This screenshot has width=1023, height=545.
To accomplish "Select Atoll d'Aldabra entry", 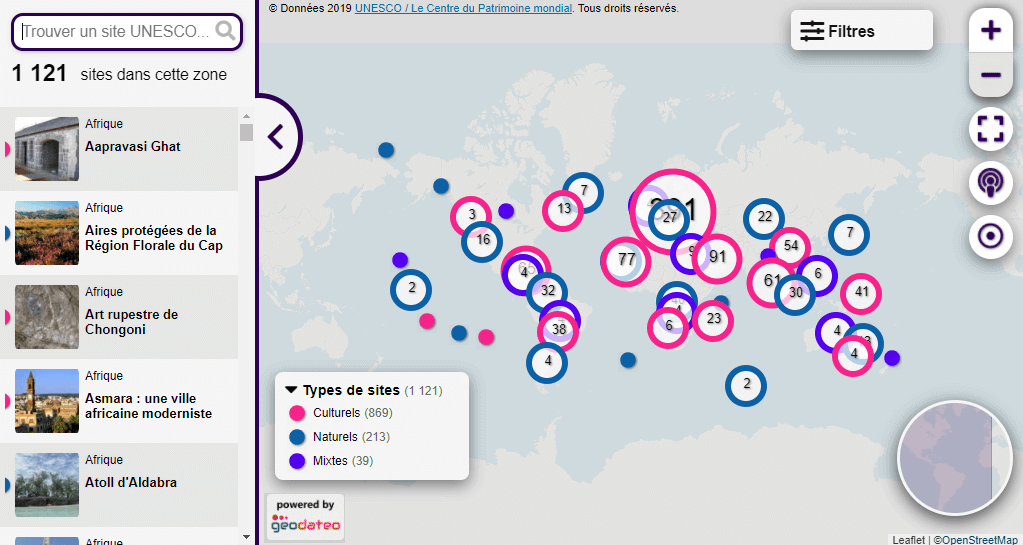I will click(119, 485).
